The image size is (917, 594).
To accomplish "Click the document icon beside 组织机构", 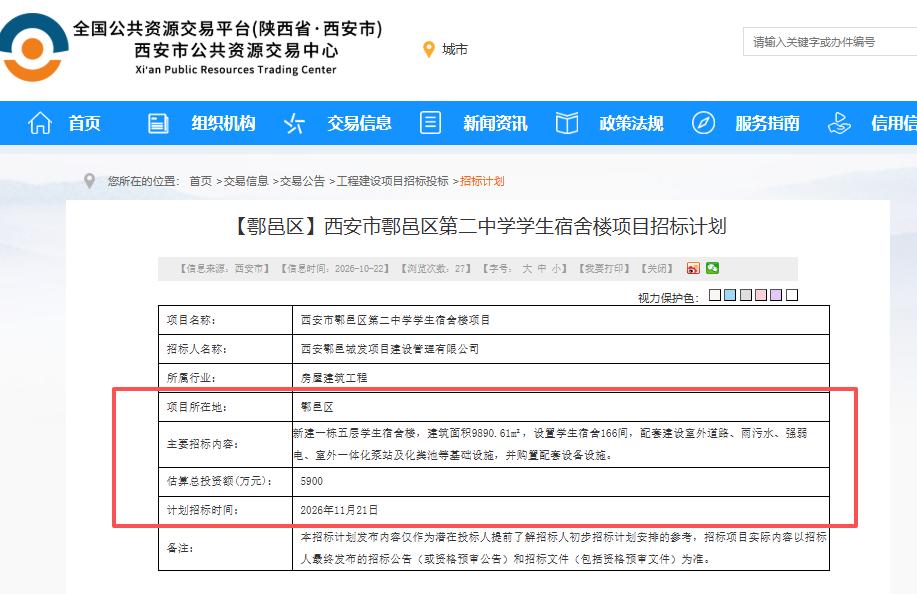I will (158, 123).
